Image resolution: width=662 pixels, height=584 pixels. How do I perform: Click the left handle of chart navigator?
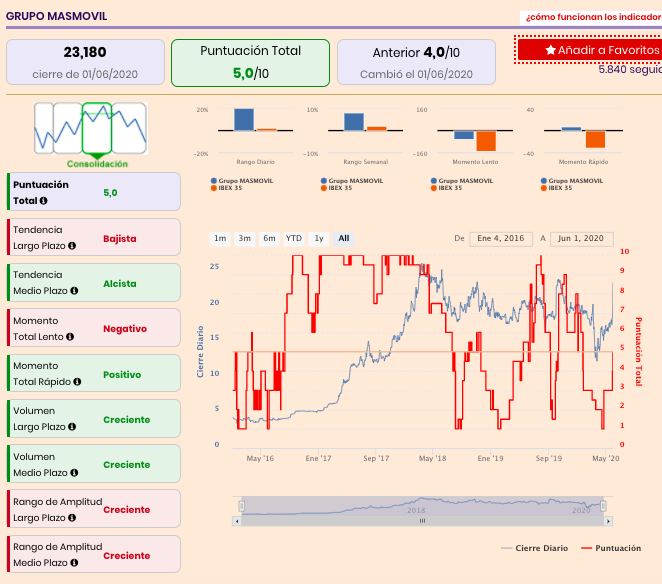241,506
